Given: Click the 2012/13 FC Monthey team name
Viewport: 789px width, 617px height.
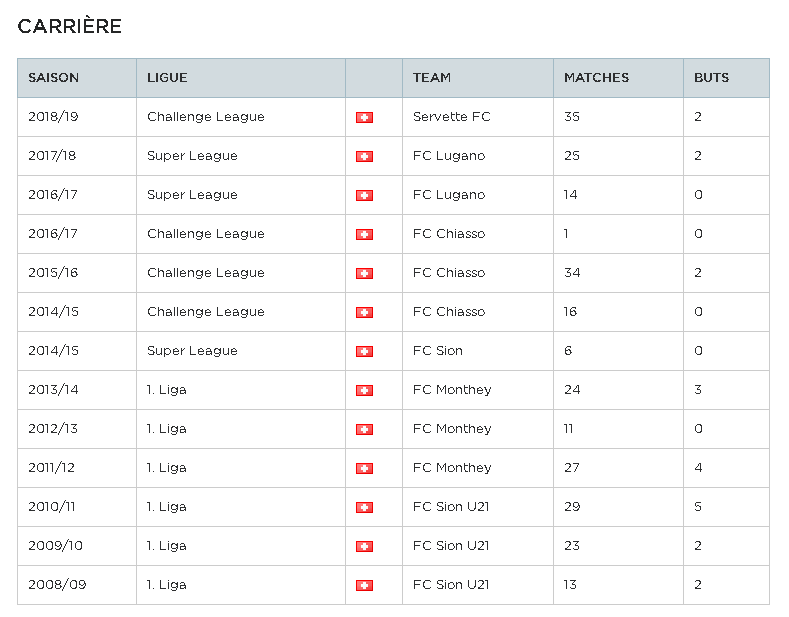Looking at the screenshot, I should [452, 429].
